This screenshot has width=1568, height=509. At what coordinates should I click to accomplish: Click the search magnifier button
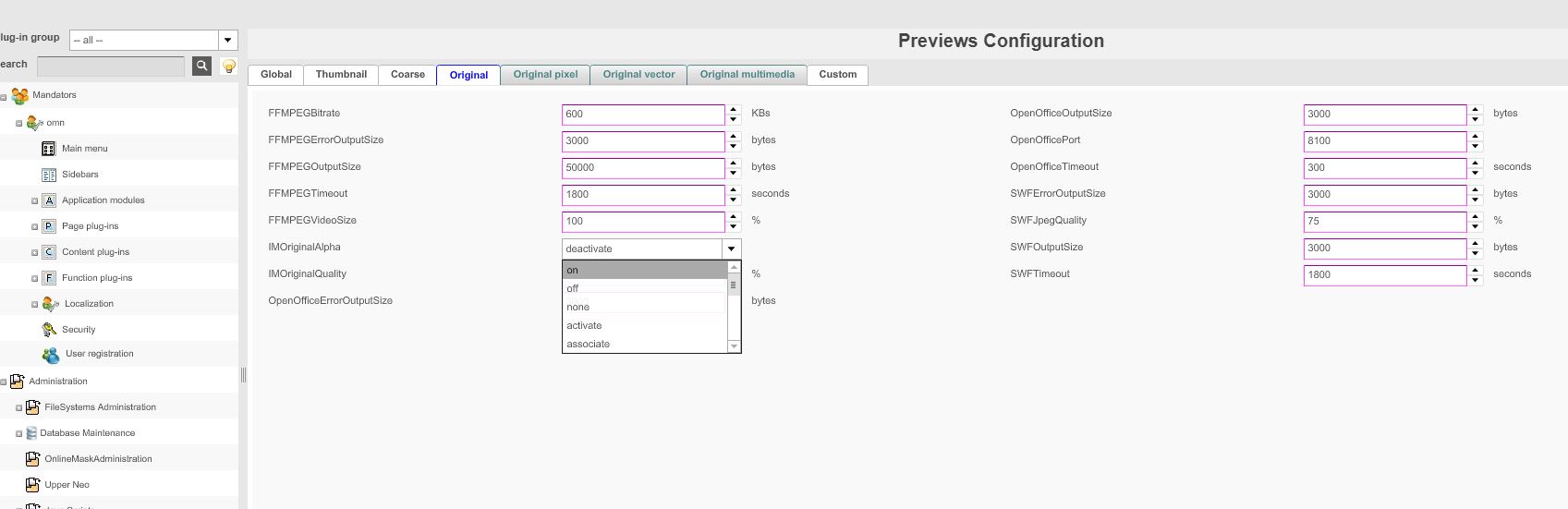pyautogui.click(x=201, y=66)
